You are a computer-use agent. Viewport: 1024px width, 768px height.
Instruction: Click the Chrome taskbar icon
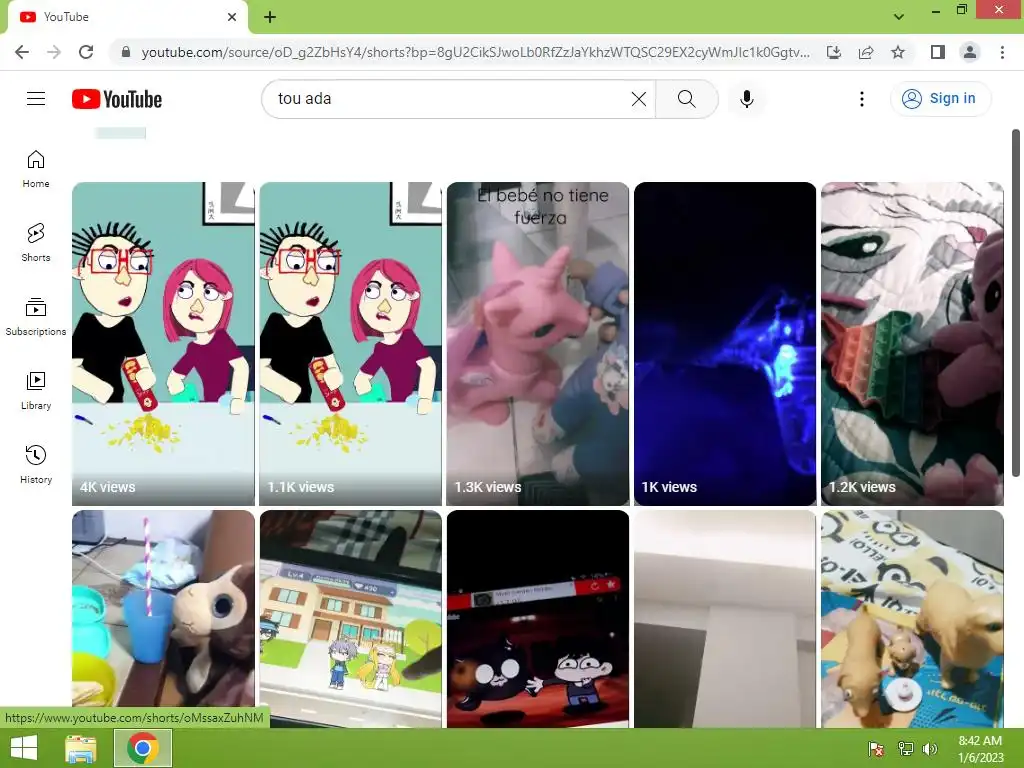[x=143, y=748]
